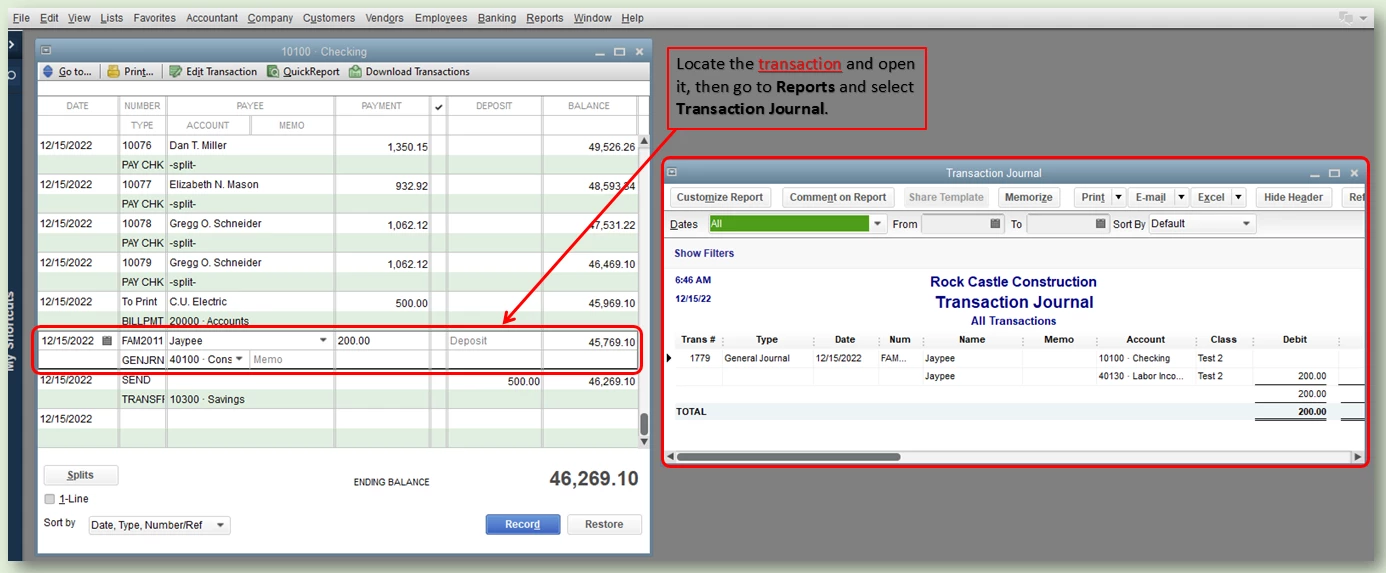Open To date calendar icon
Image resolution: width=1386 pixels, height=573 pixels.
pos(1101,224)
